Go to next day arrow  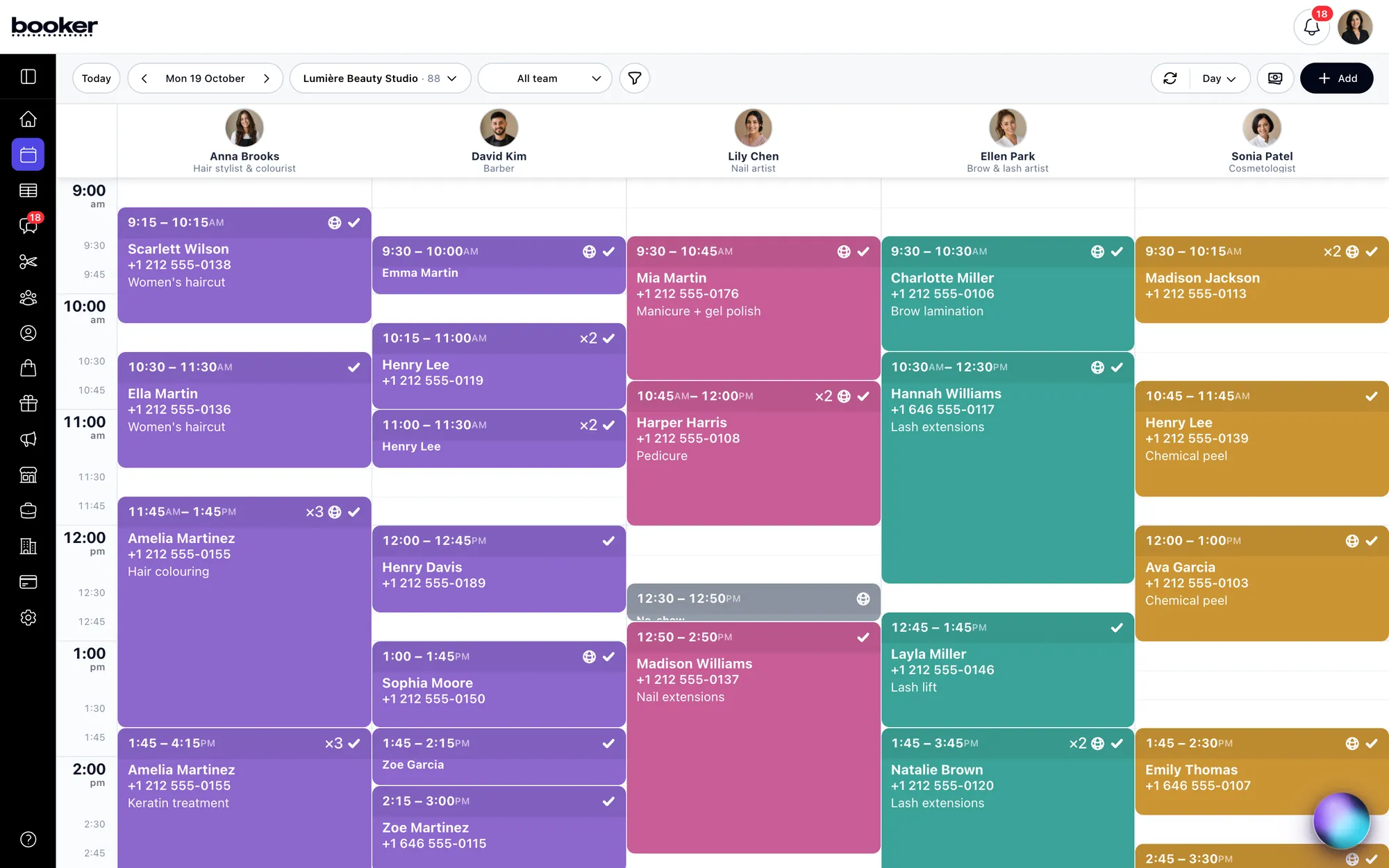point(267,78)
